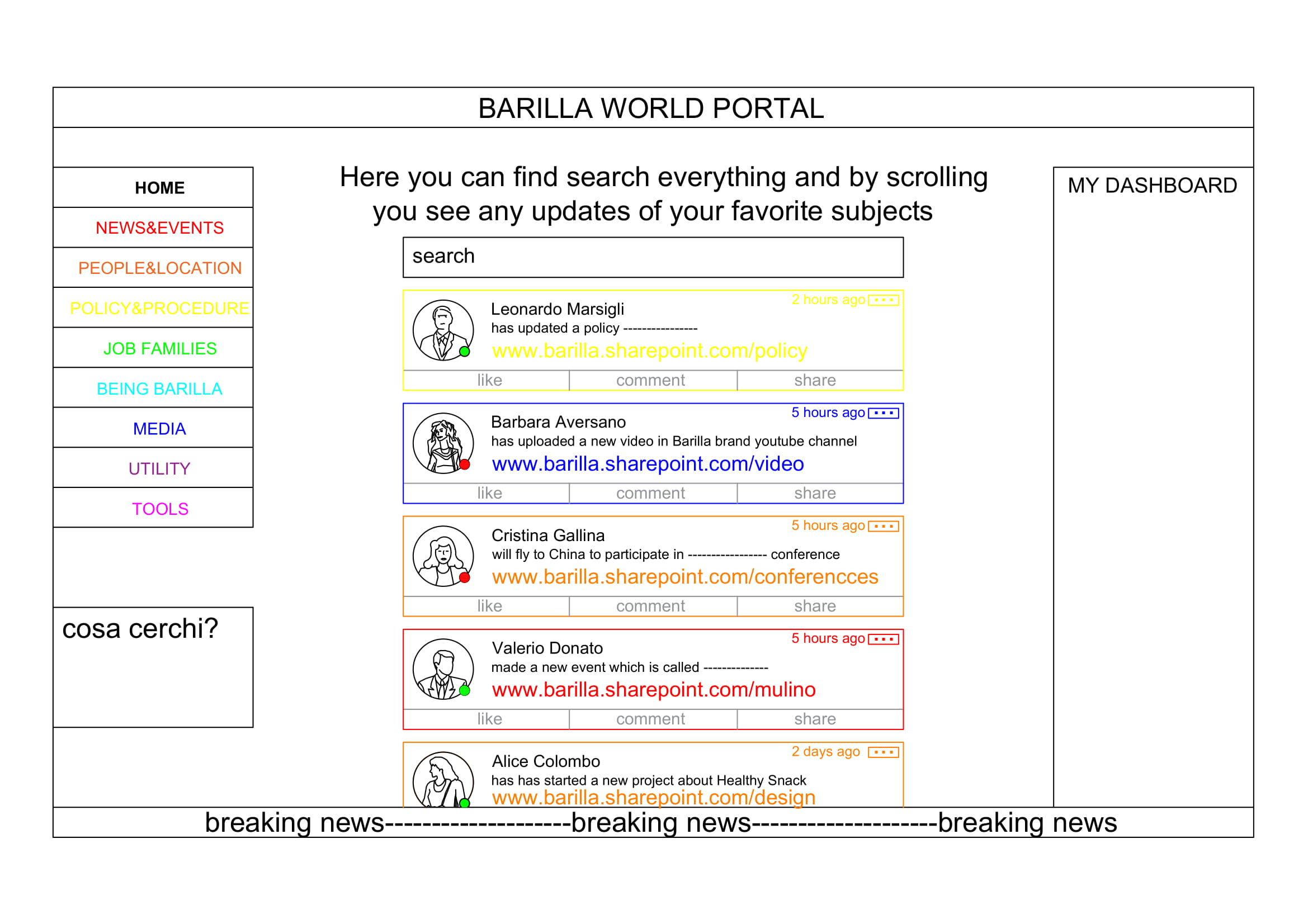The width and height of the screenshot is (1308, 924).
Task: Click Alice Colombo's profile avatar
Action: pos(443,779)
